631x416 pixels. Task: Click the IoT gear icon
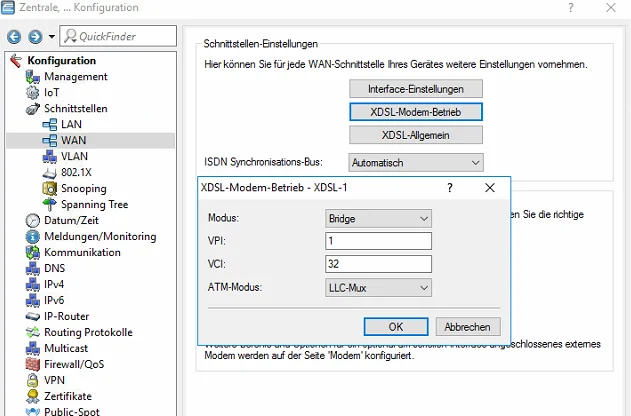33,93
